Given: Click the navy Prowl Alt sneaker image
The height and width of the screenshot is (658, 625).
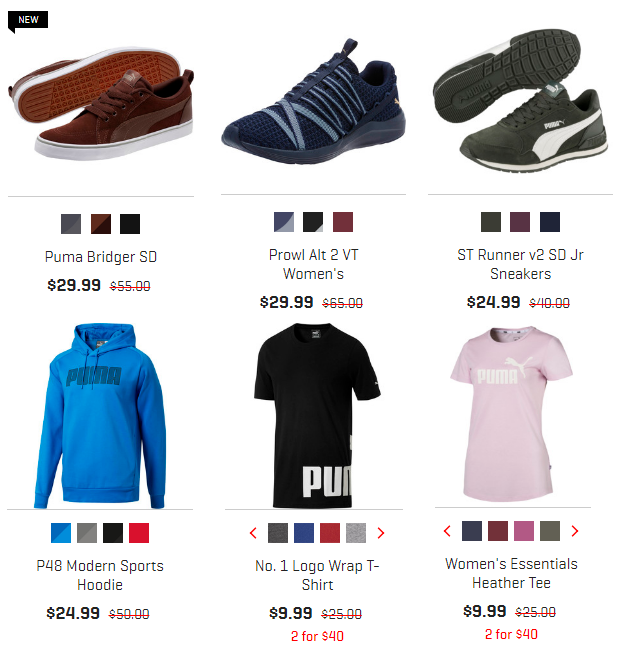Looking at the screenshot, I should coord(313,103).
